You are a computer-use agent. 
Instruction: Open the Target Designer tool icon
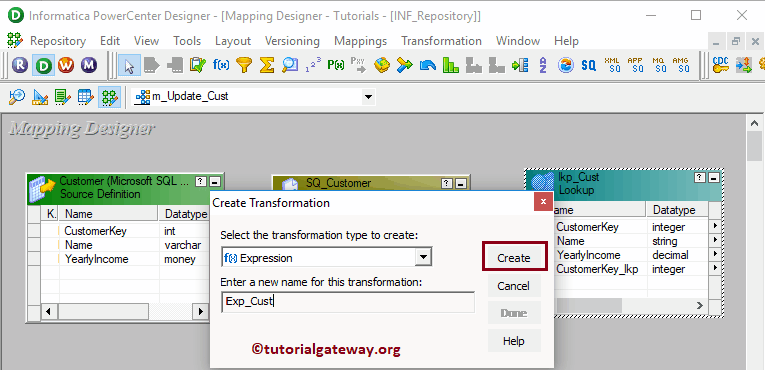point(40,97)
